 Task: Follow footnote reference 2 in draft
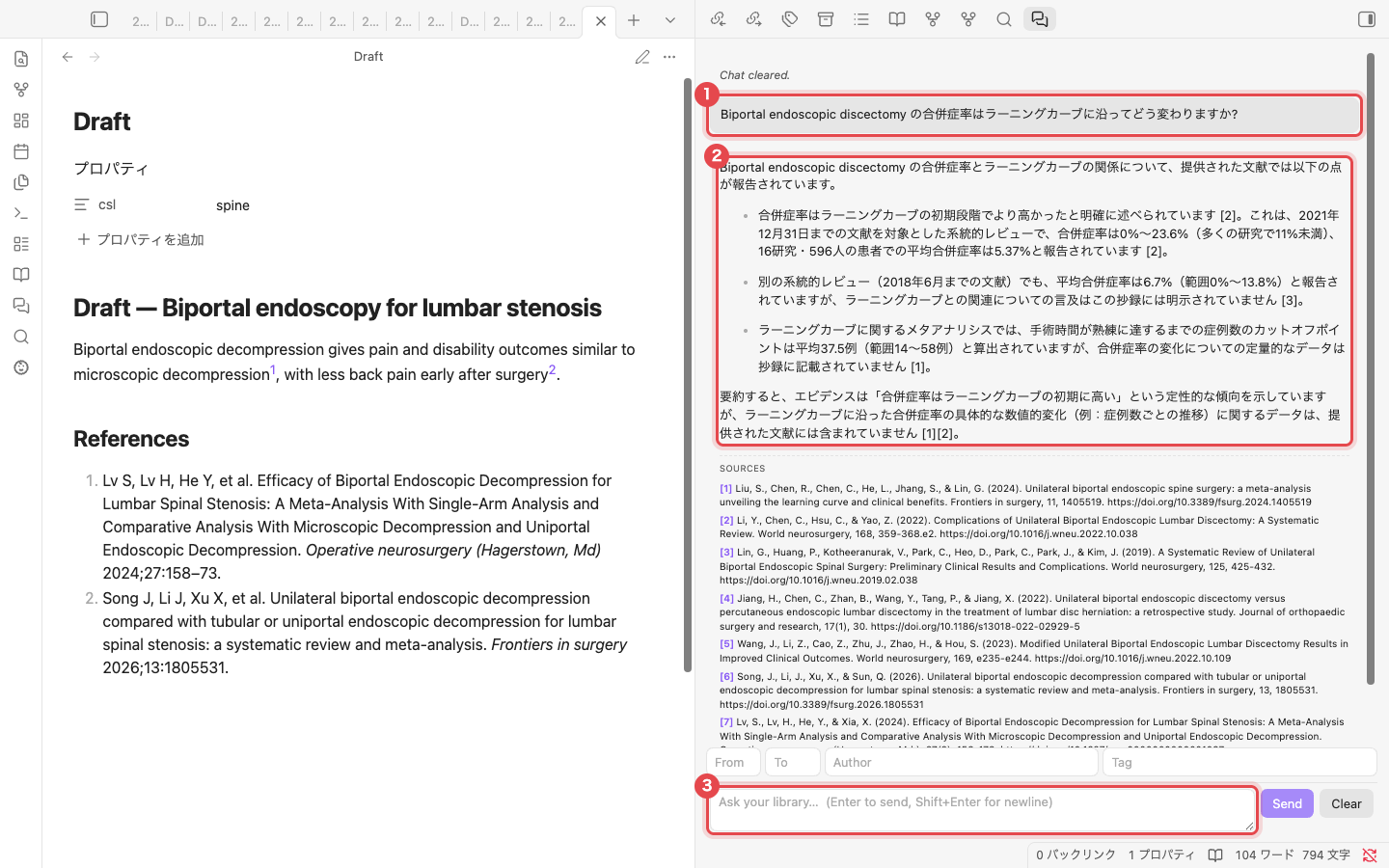pos(552,369)
